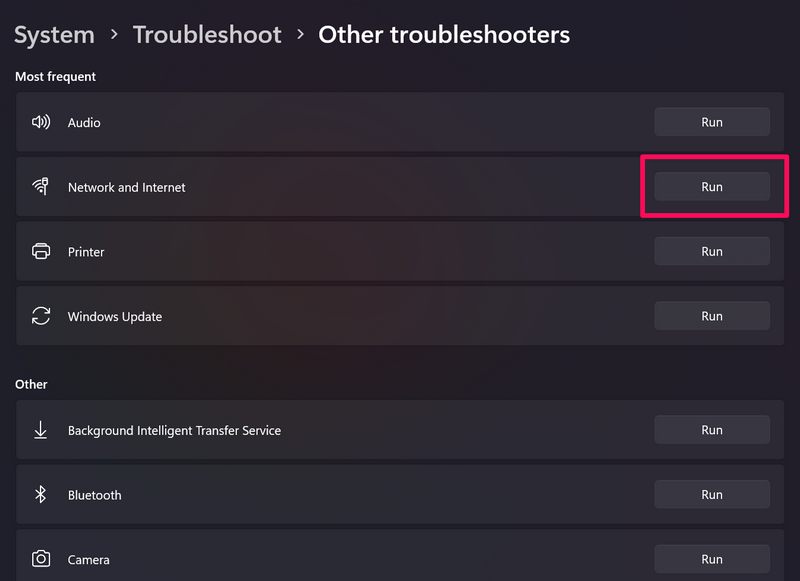Image resolution: width=800 pixels, height=581 pixels.
Task: Run the Network and Internet troubleshooter
Action: pos(712,186)
